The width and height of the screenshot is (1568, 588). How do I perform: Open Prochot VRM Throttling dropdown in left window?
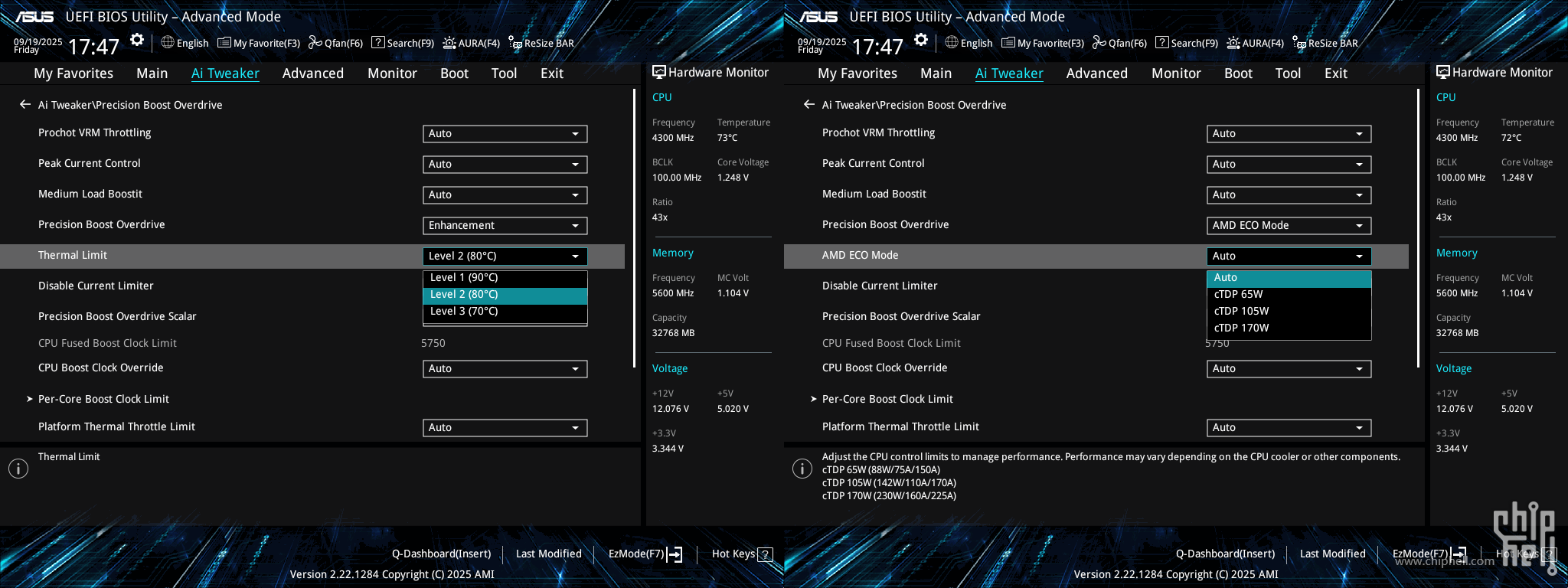coord(505,134)
